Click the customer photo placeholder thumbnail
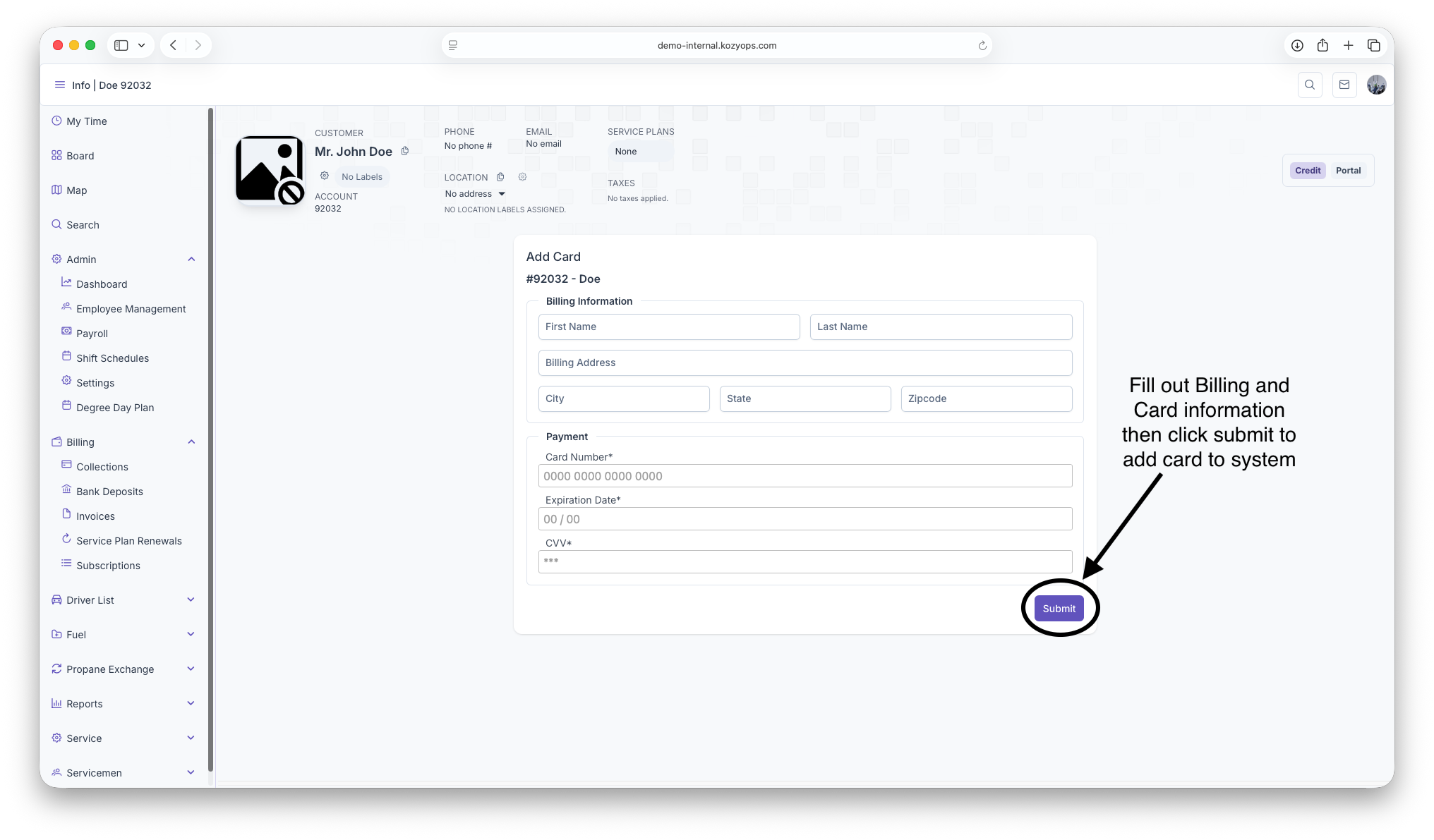The height and width of the screenshot is (840, 1434). click(270, 170)
